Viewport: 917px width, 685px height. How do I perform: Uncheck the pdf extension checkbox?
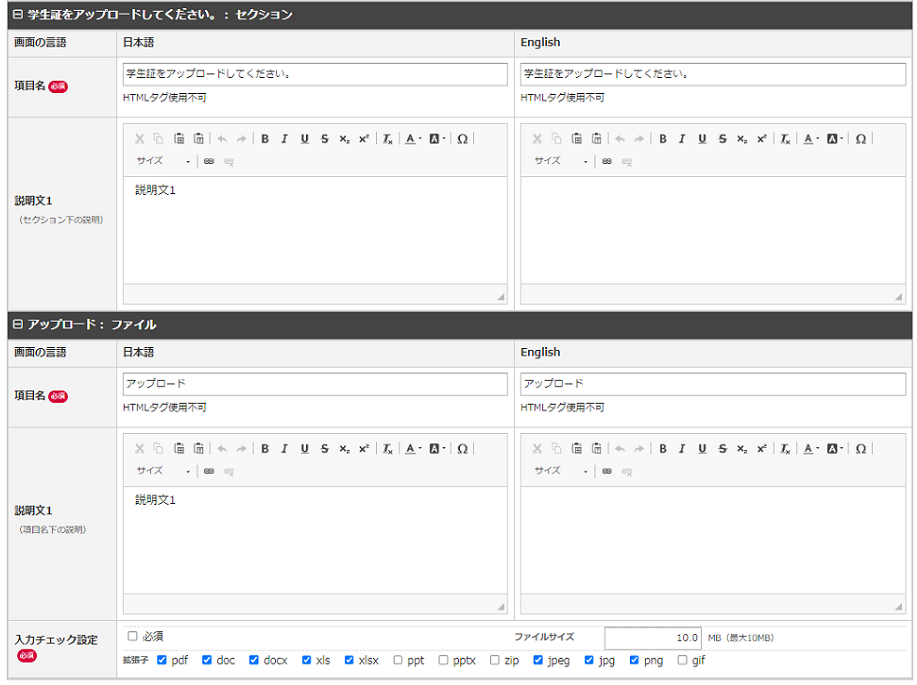pos(162,660)
